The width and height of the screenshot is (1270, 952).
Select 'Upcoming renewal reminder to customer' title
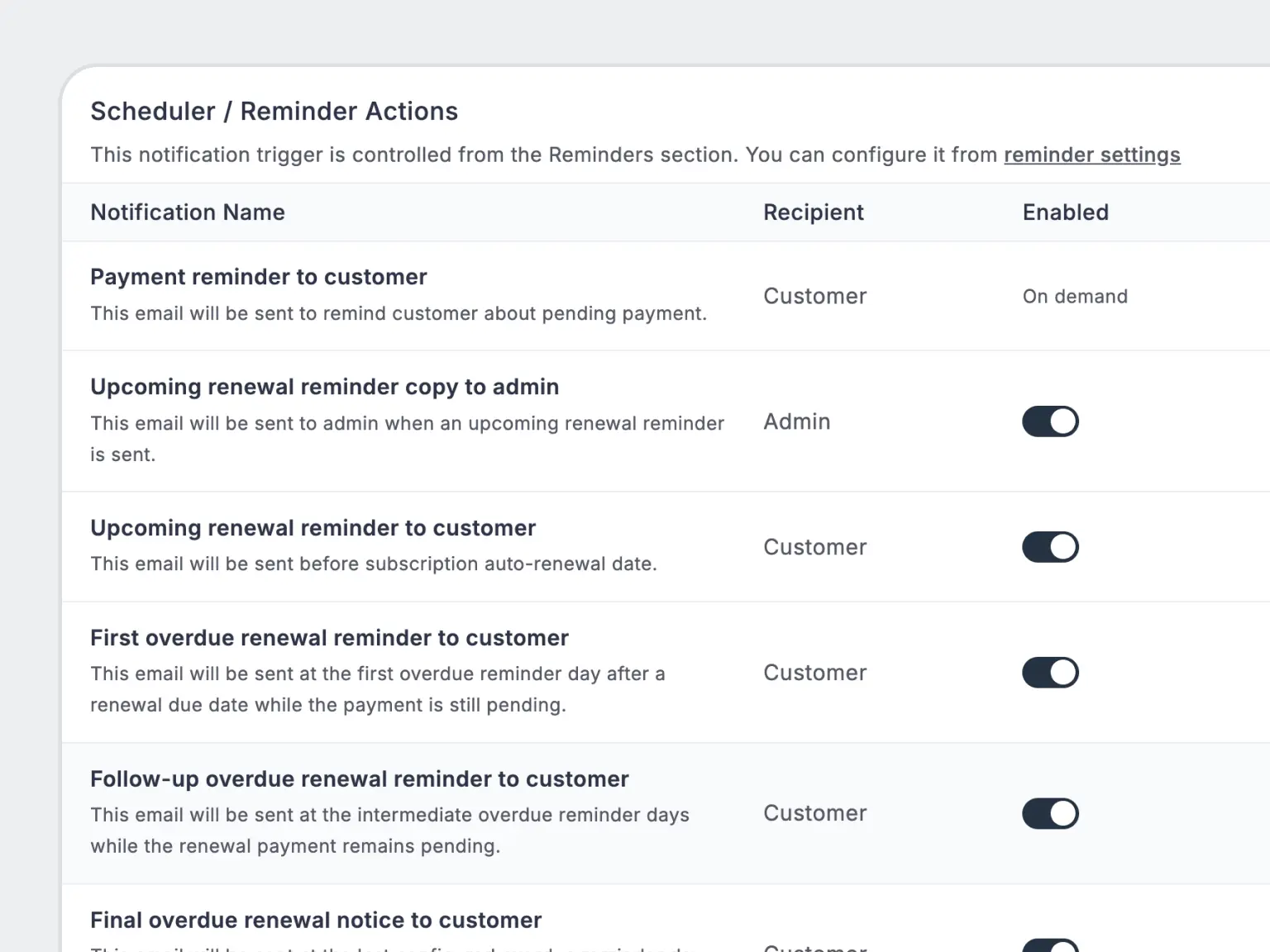[x=313, y=528]
